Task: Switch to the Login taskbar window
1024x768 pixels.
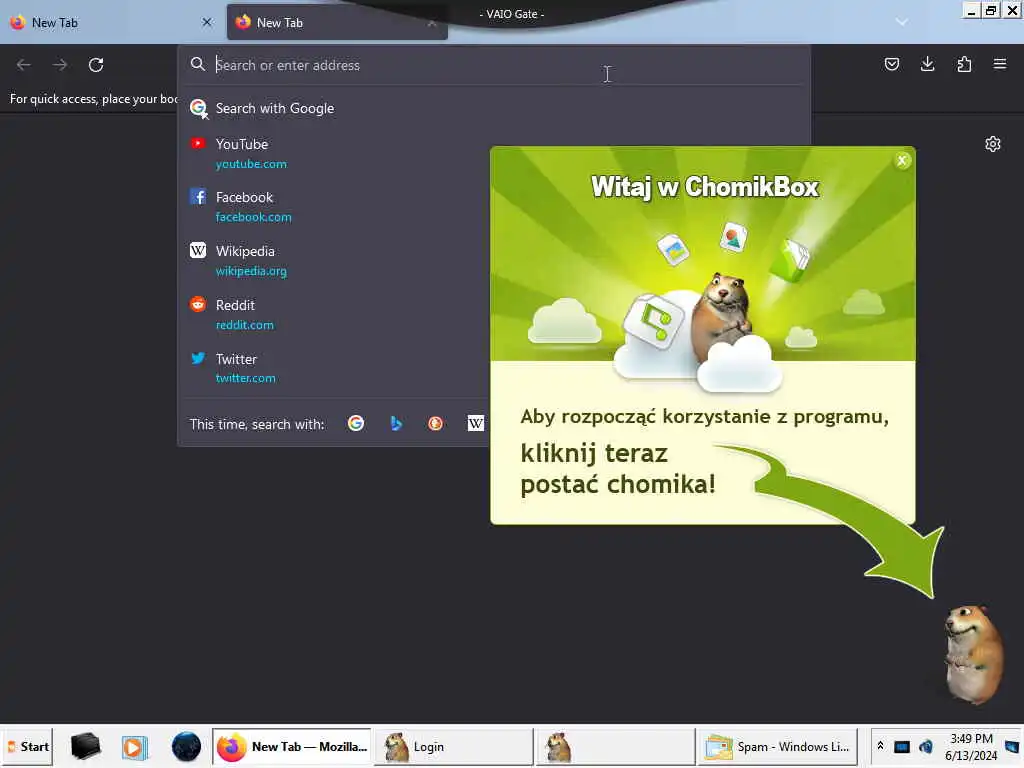Action: click(454, 746)
